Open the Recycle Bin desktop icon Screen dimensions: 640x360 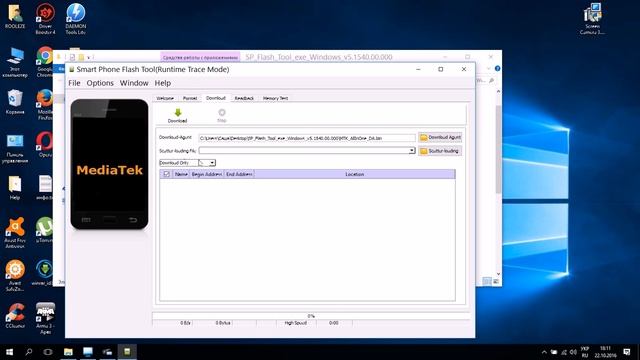click(x=15, y=102)
